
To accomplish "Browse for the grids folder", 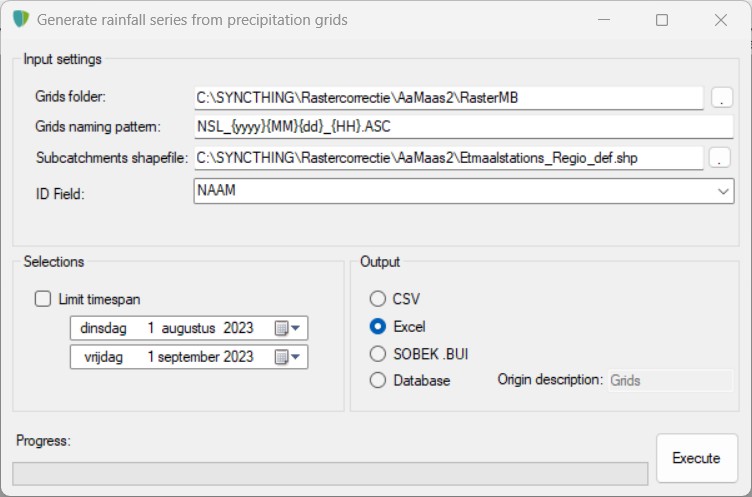I will (x=722, y=98).
